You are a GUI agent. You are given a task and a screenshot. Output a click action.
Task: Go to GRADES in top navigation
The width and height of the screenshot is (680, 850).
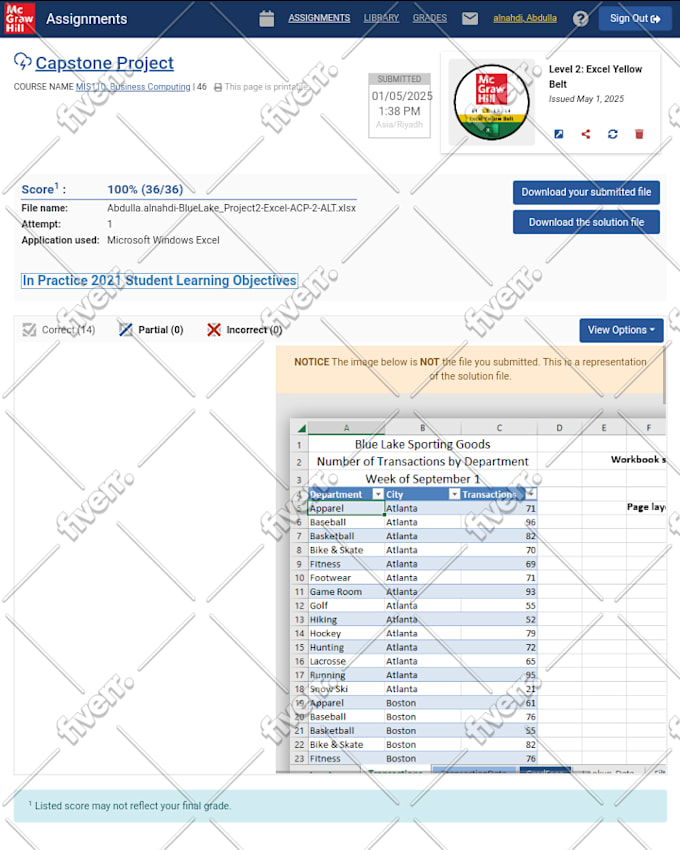click(x=429, y=18)
